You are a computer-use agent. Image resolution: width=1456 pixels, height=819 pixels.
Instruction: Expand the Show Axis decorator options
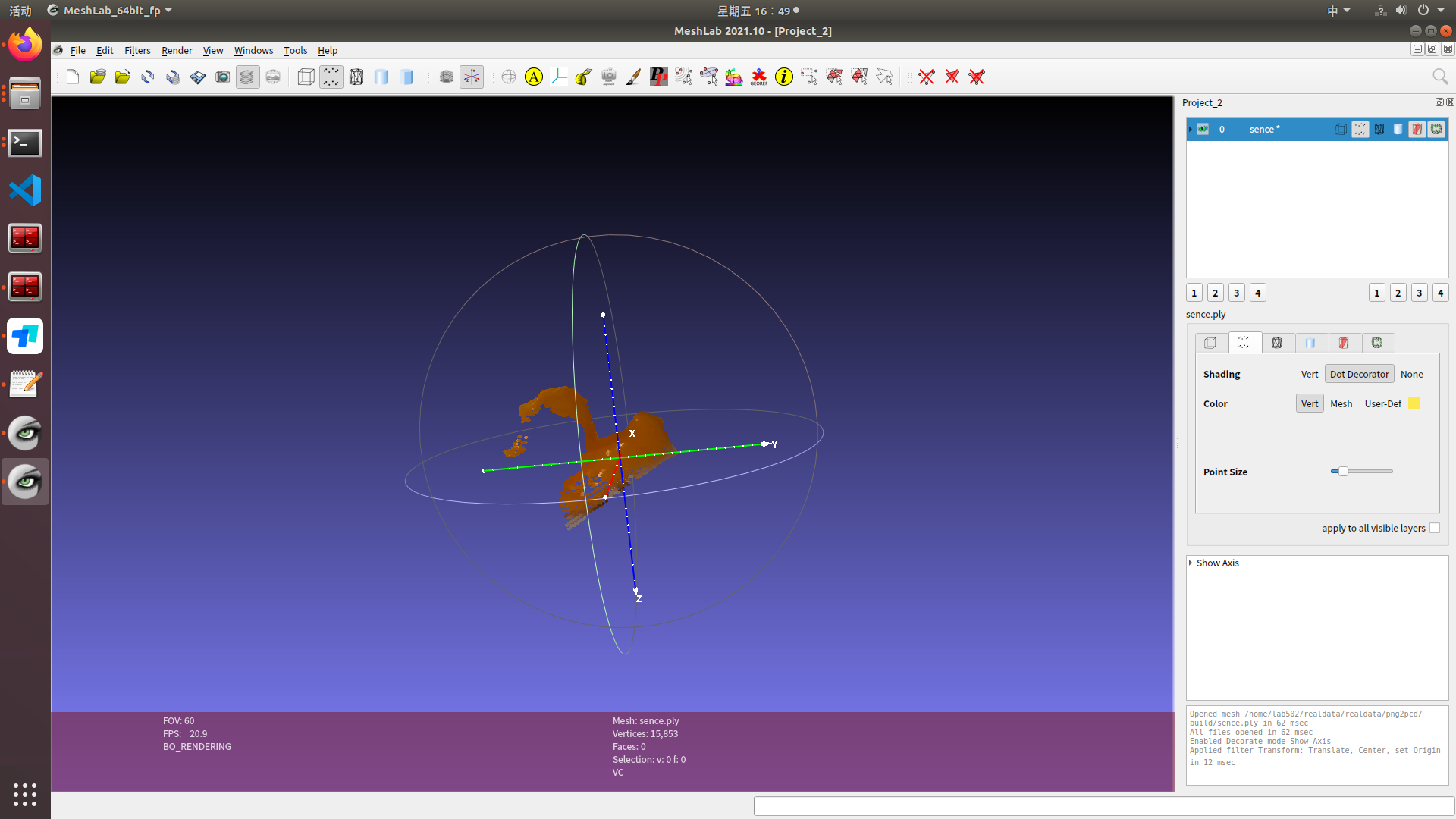[x=1191, y=563]
